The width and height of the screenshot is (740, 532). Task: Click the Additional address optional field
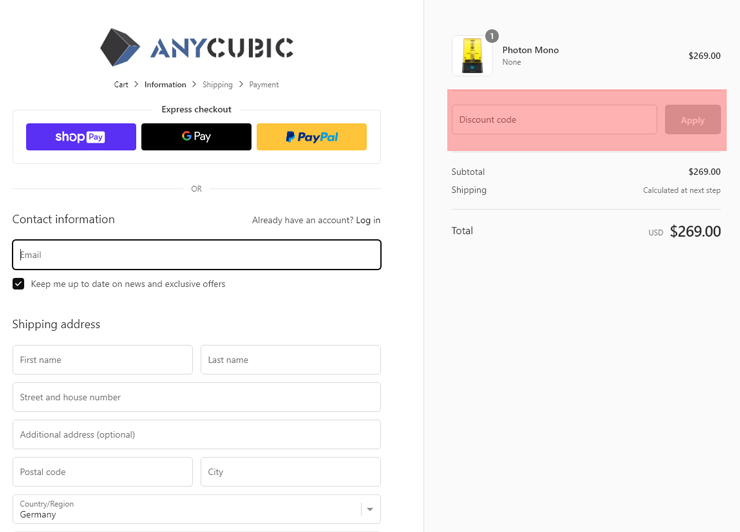(x=197, y=434)
